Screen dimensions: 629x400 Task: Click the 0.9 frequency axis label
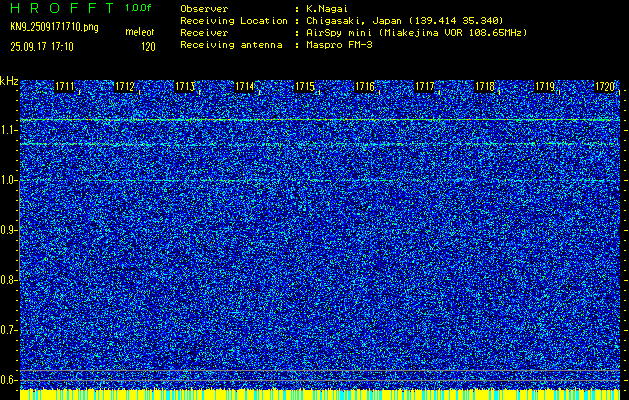(8, 230)
